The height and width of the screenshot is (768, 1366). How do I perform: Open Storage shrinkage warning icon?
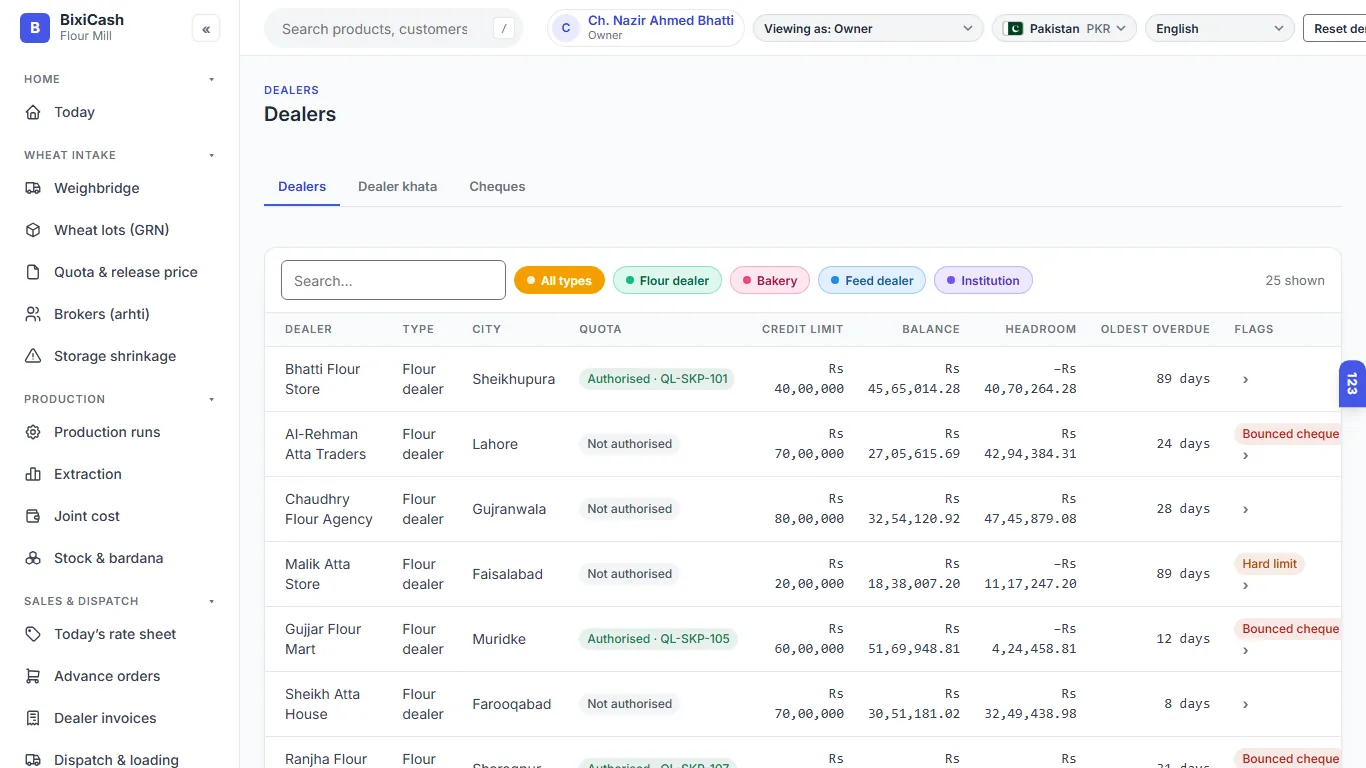[x=33, y=356]
